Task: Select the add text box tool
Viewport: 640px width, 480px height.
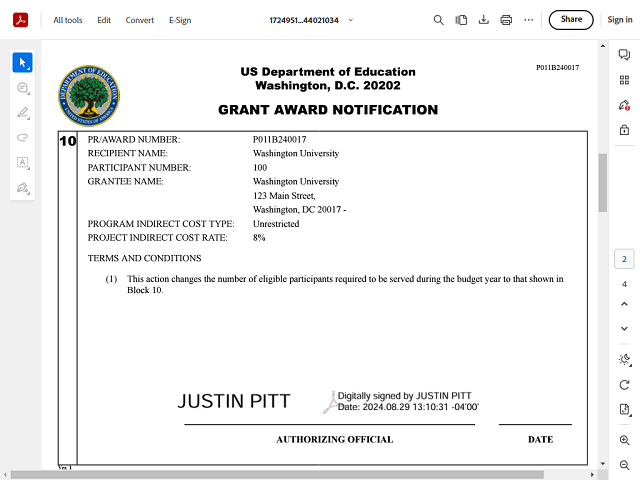Action: (x=22, y=162)
